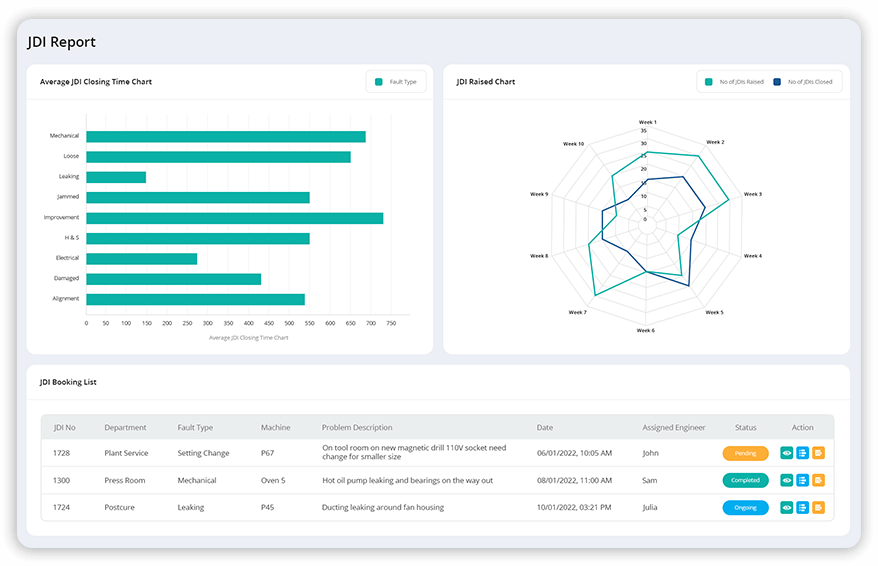
Task: Click the blue timeline icon in Sam's row
Action: (802, 480)
